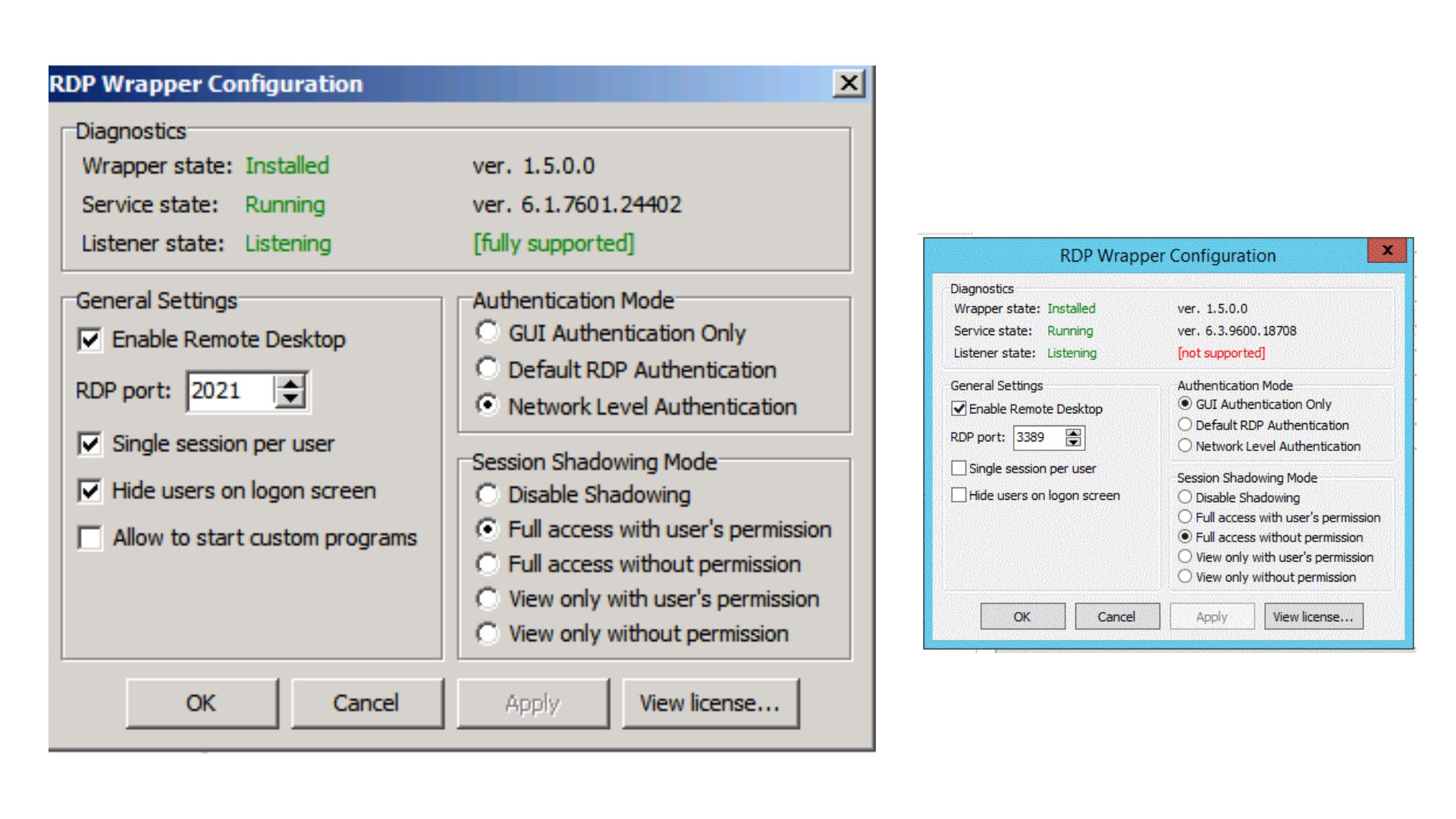Screen dimensions: 1456x819
Task: Click OK in the left dialog
Action: (201, 703)
